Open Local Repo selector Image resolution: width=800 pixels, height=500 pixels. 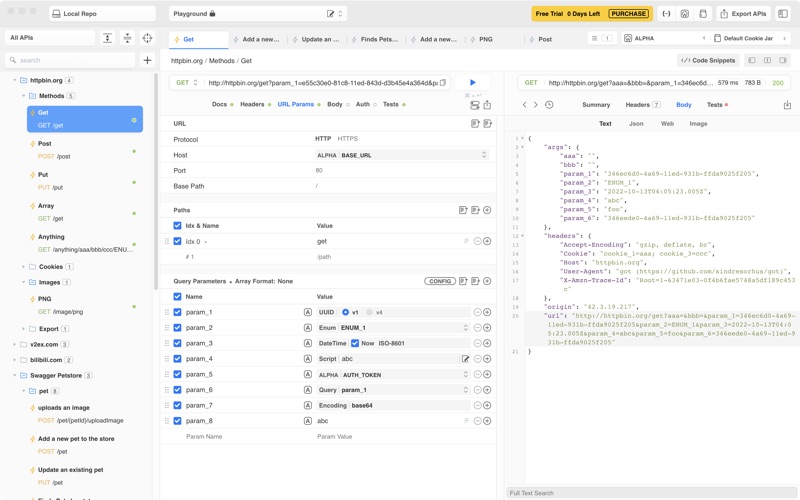point(102,14)
